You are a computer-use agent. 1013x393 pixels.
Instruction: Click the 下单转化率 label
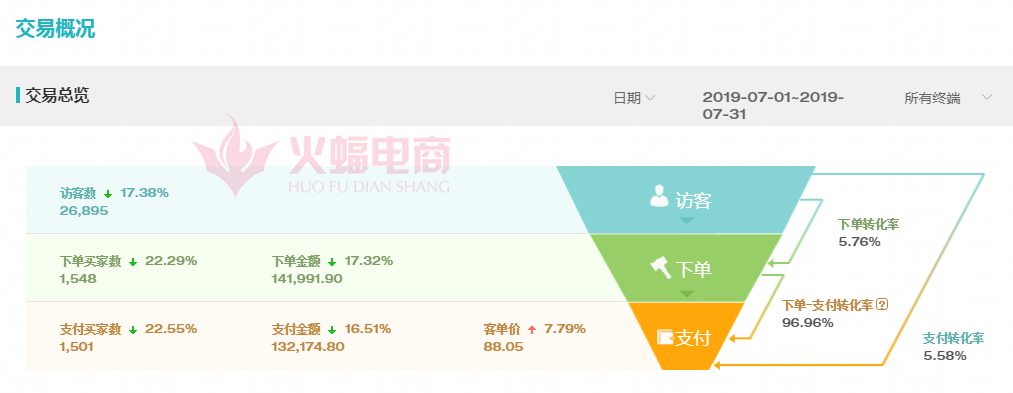point(868,224)
